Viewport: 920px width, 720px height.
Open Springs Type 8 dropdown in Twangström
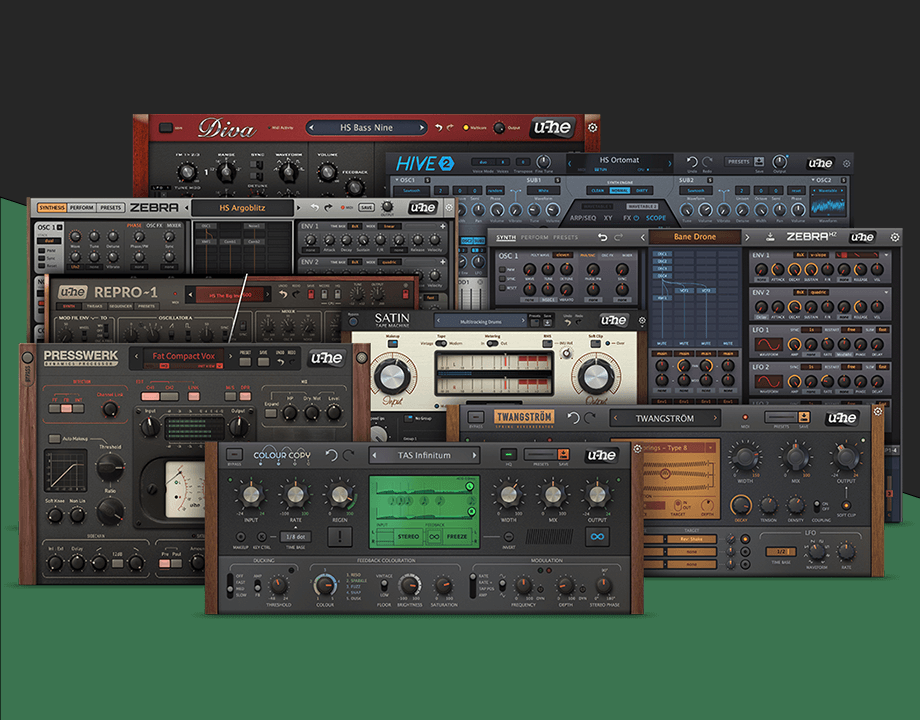(x=710, y=448)
